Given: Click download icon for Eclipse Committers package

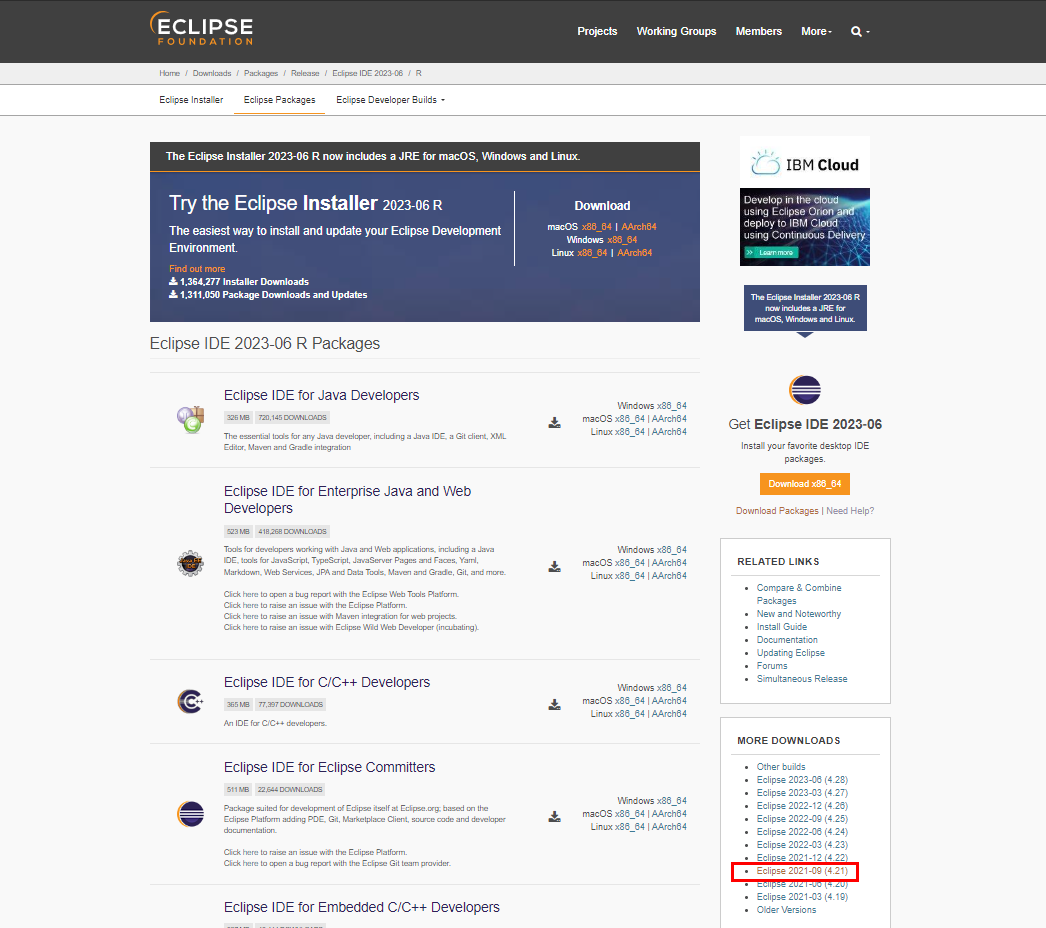Looking at the screenshot, I should pyautogui.click(x=554, y=817).
